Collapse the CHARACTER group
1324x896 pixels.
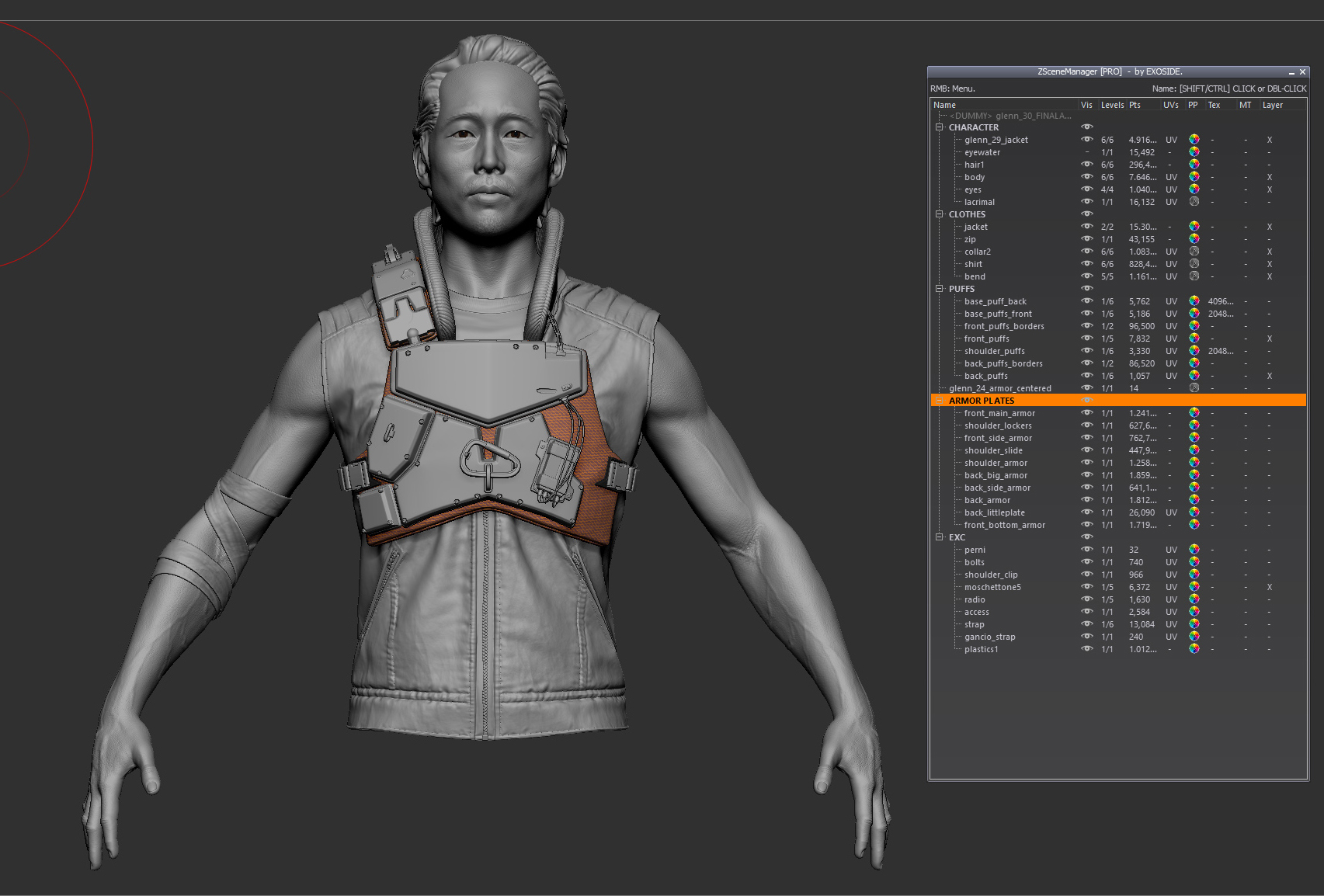click(940, 127)
